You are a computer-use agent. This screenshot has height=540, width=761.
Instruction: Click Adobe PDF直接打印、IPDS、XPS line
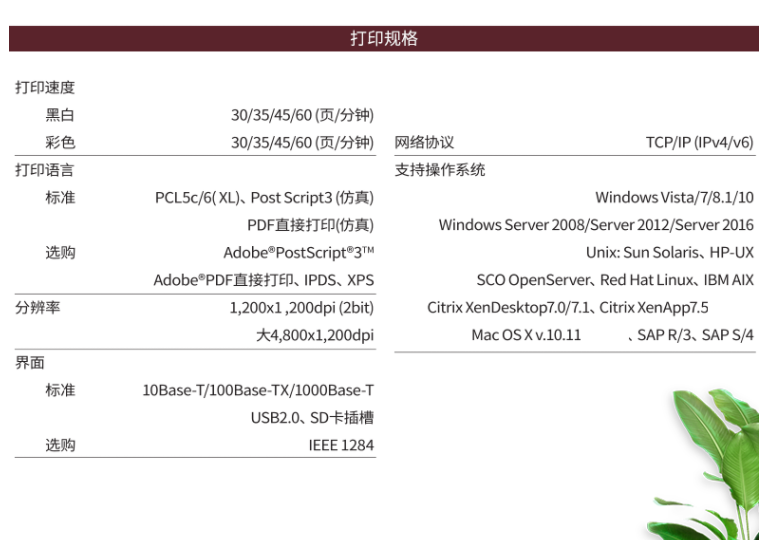point(264,280)
